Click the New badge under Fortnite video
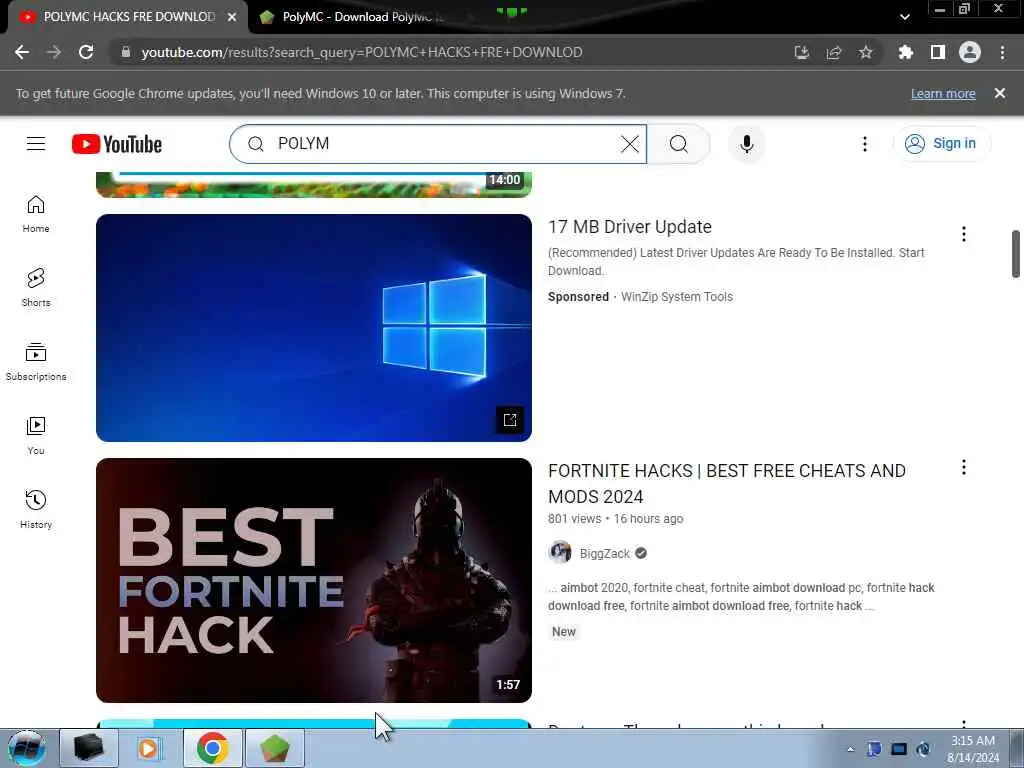Viewport: 1024px width, 768px height. pos(564,632)
